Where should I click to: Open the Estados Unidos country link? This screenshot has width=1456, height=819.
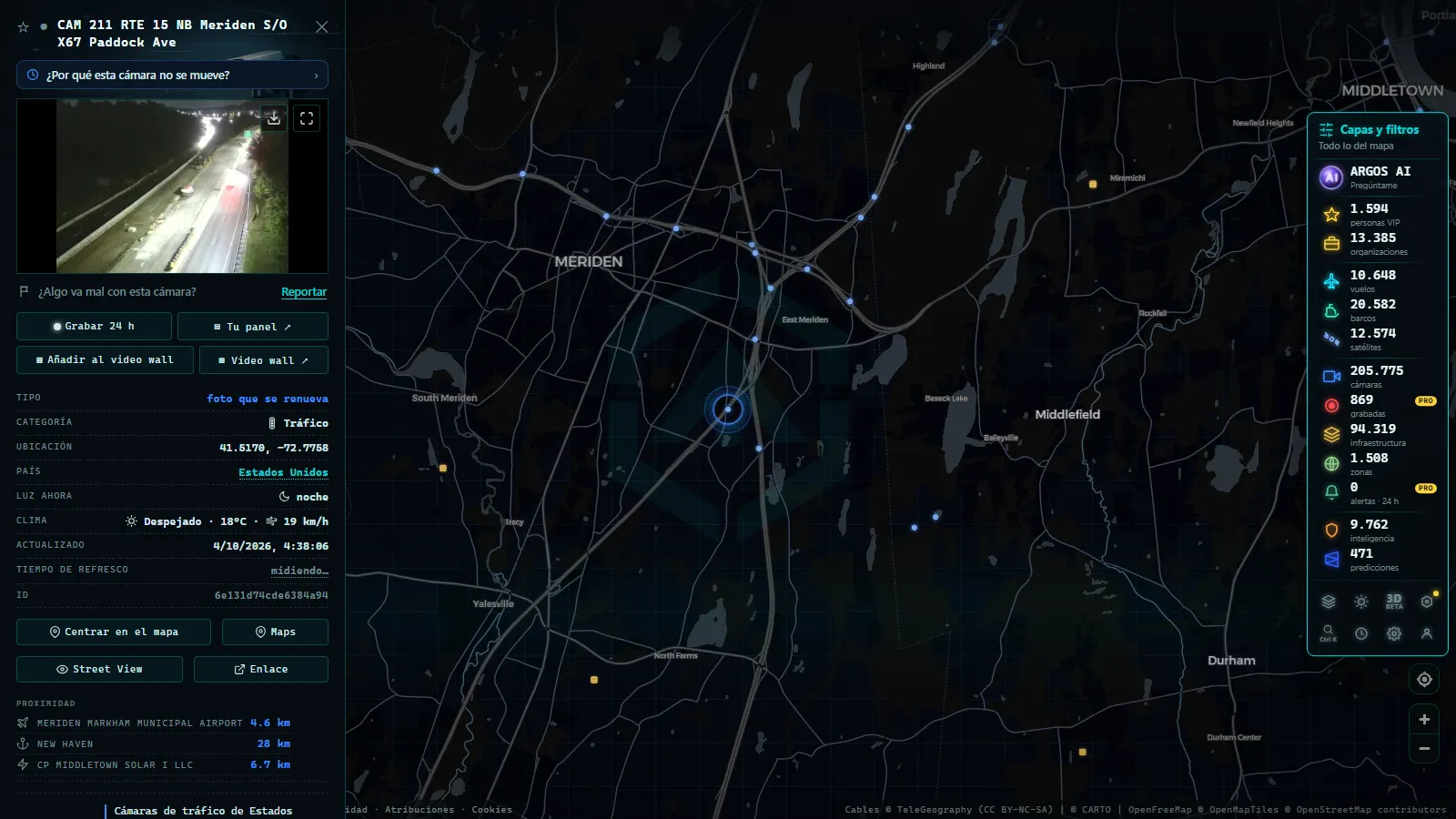click(x=283, y=472)
